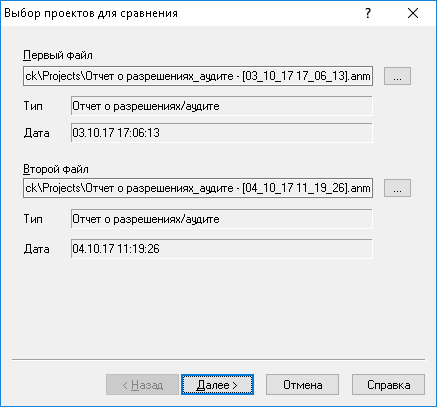The image size is (437, 407).
Task: Close the Выбор проектов для сравнения dialog
Action: pos(413,13)
